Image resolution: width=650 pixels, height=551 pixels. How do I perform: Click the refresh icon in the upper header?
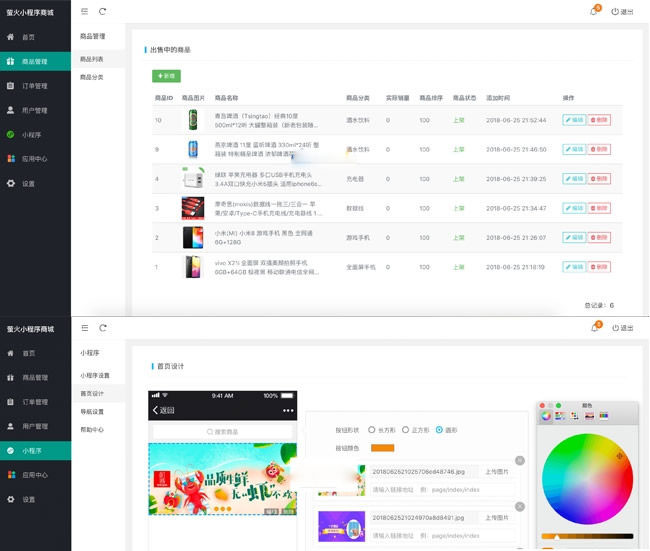pyautogui.click(x=102, y=11)
